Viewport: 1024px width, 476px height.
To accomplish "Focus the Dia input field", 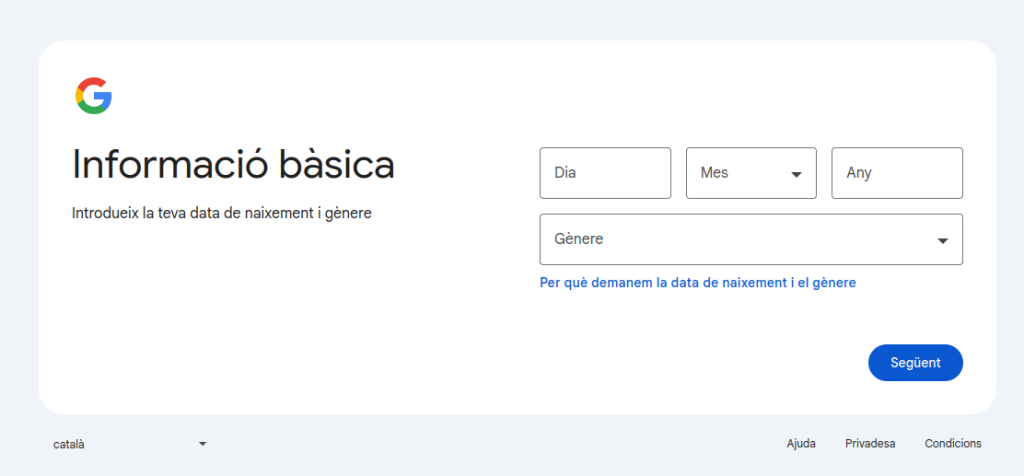I will point(605,173).
